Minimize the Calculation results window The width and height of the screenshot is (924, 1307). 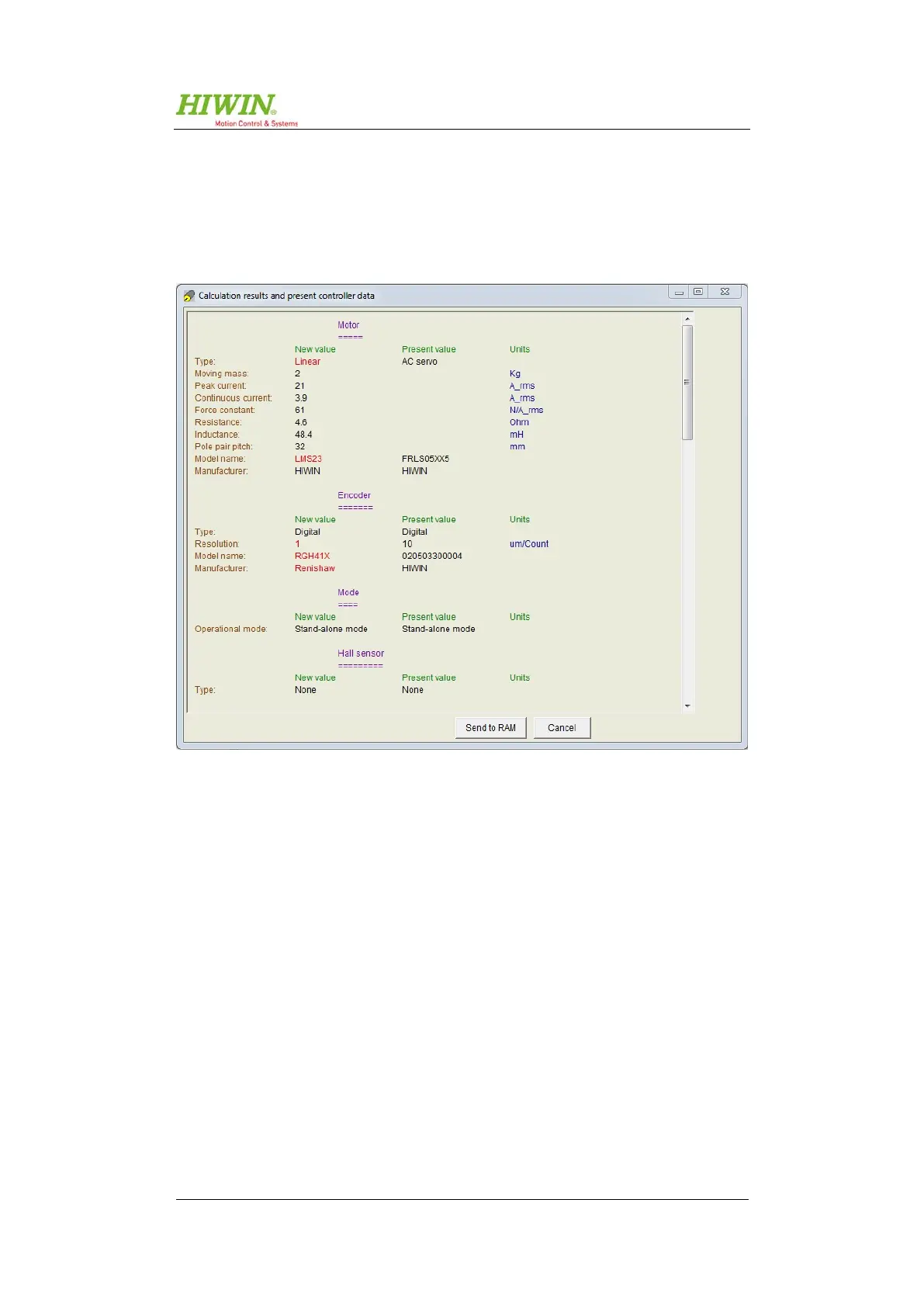[679, 292]
